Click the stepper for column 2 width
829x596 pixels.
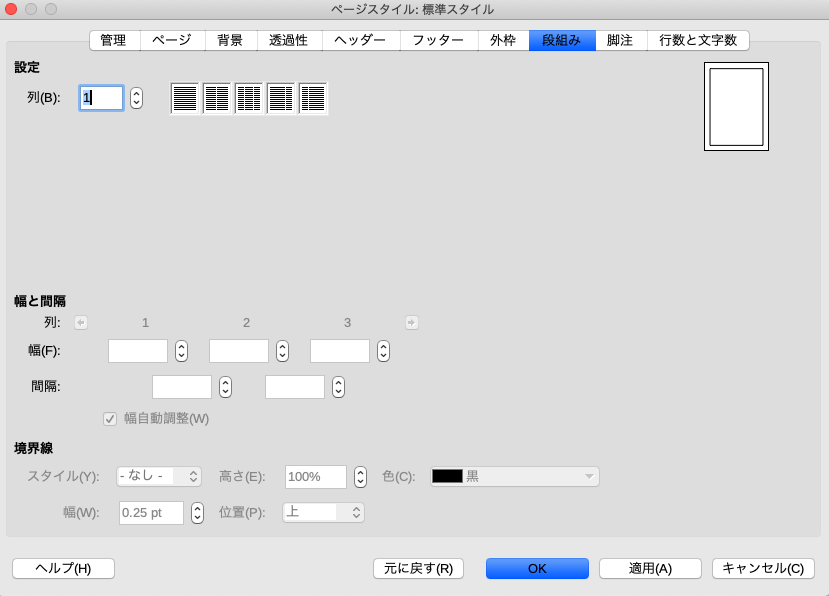pyautogui.click(x=282, y=351)
